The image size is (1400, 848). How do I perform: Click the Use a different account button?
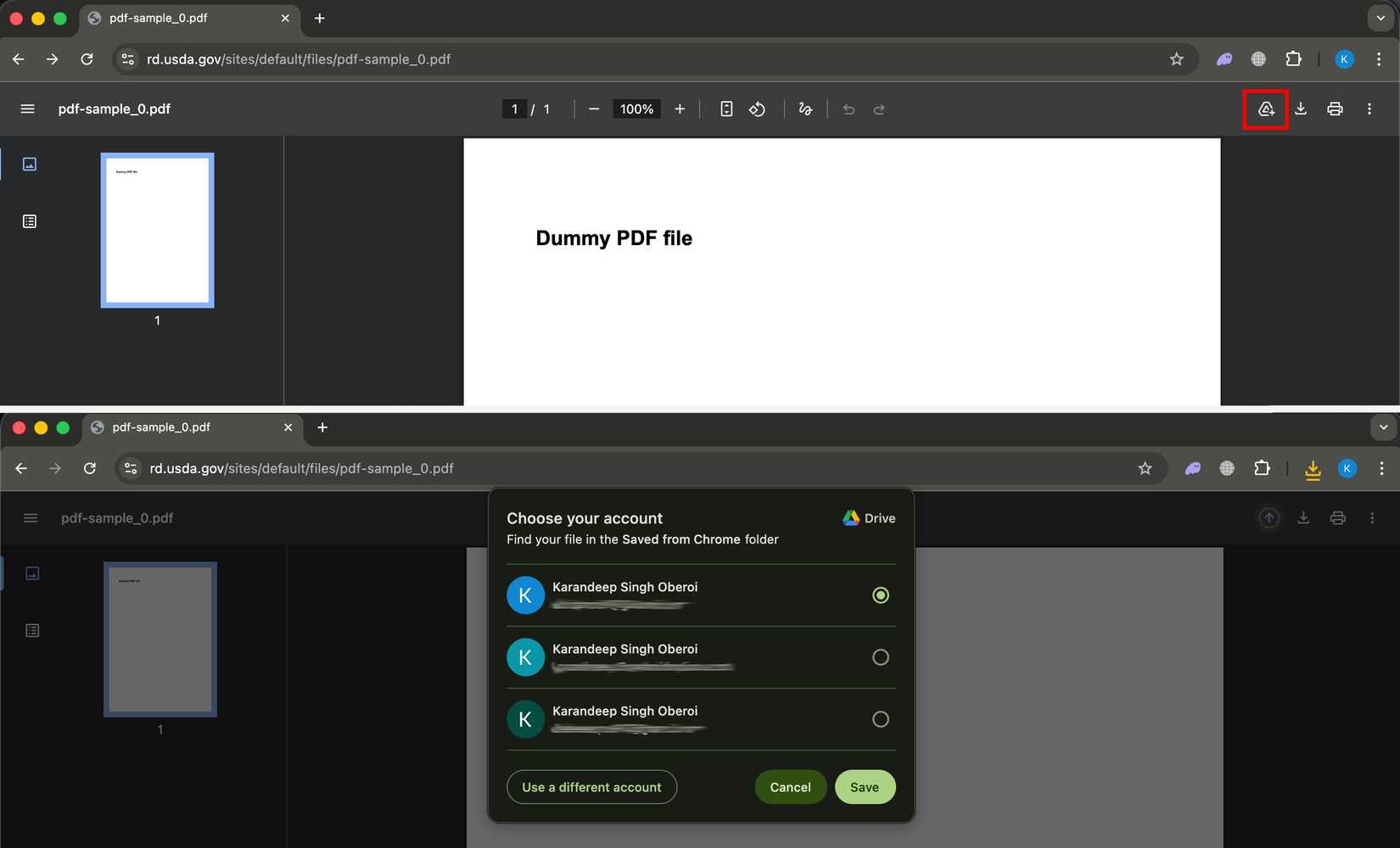coord(591,786)
